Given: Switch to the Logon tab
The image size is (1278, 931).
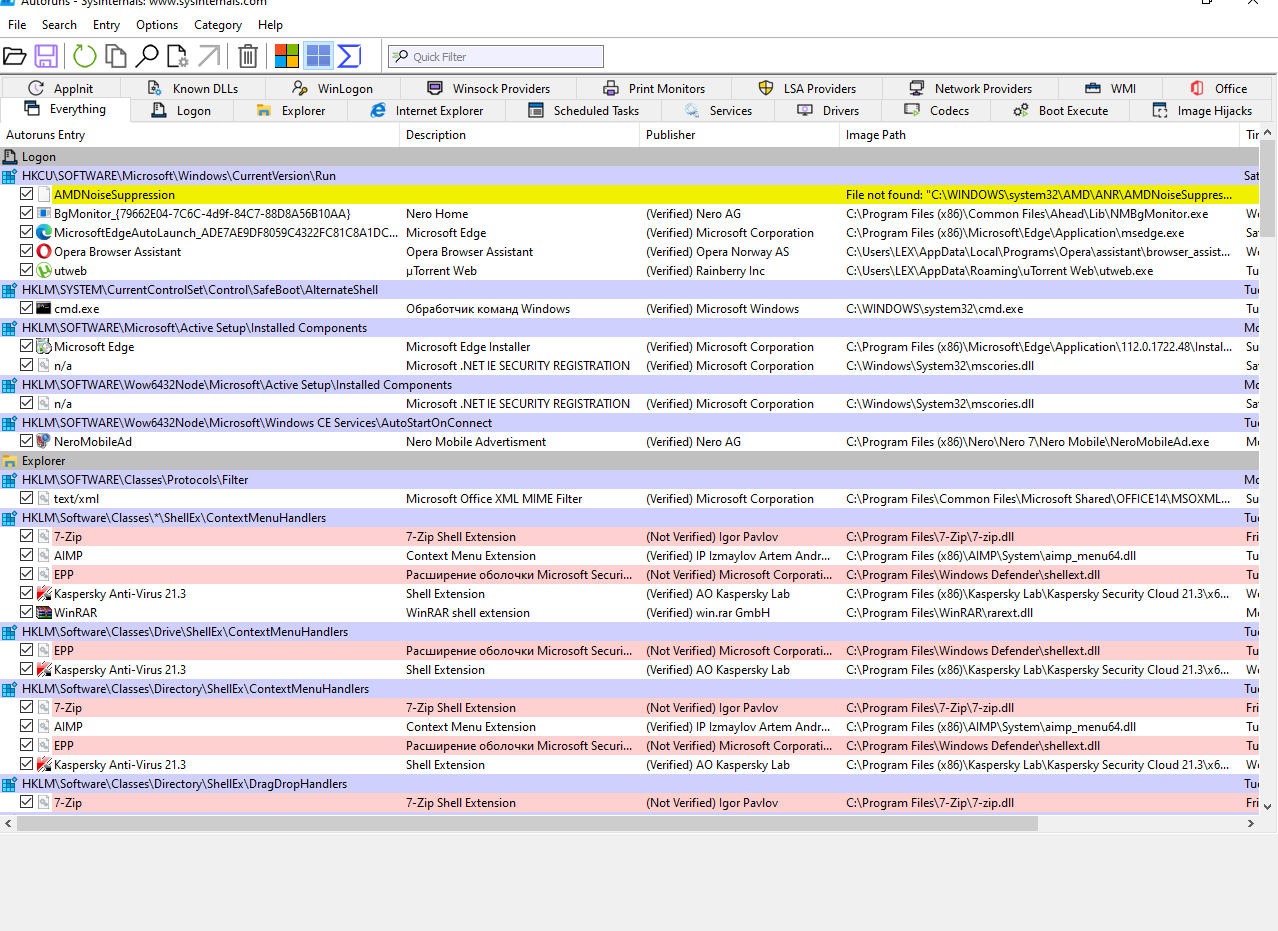Looking at the screenshot, I should 182,111.
